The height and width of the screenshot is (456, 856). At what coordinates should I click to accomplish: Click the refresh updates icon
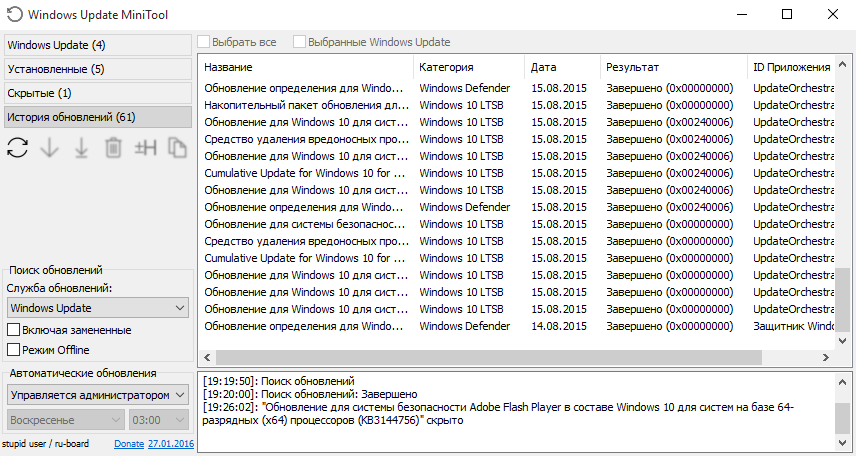[17, 148]
